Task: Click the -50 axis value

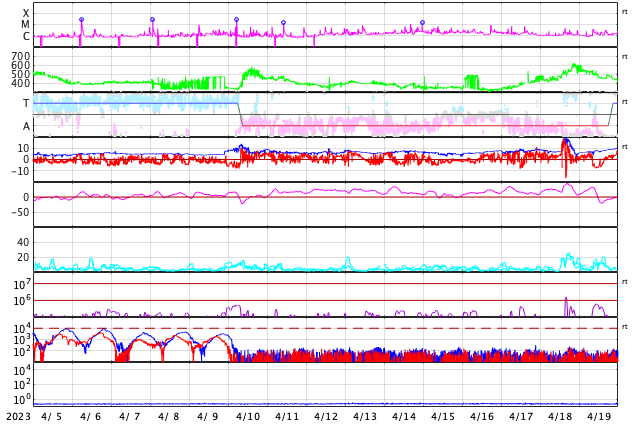Action: coord(20,212)
